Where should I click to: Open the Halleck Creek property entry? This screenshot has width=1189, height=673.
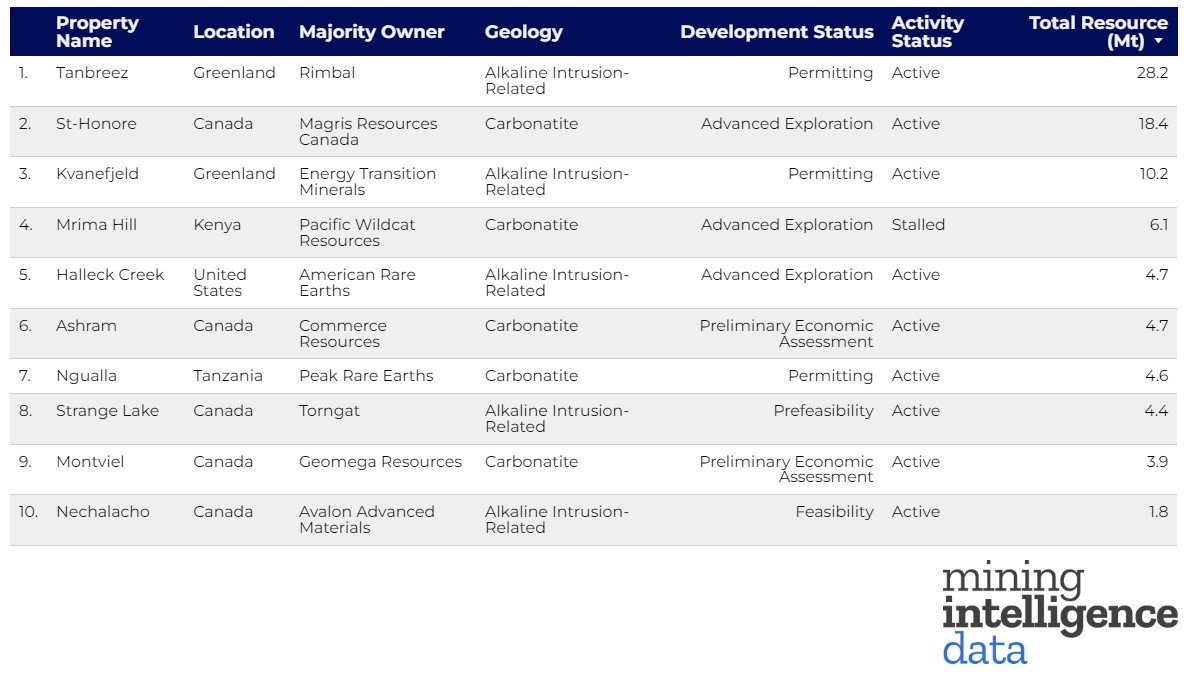pyautogui.click(x=109, y=275)
